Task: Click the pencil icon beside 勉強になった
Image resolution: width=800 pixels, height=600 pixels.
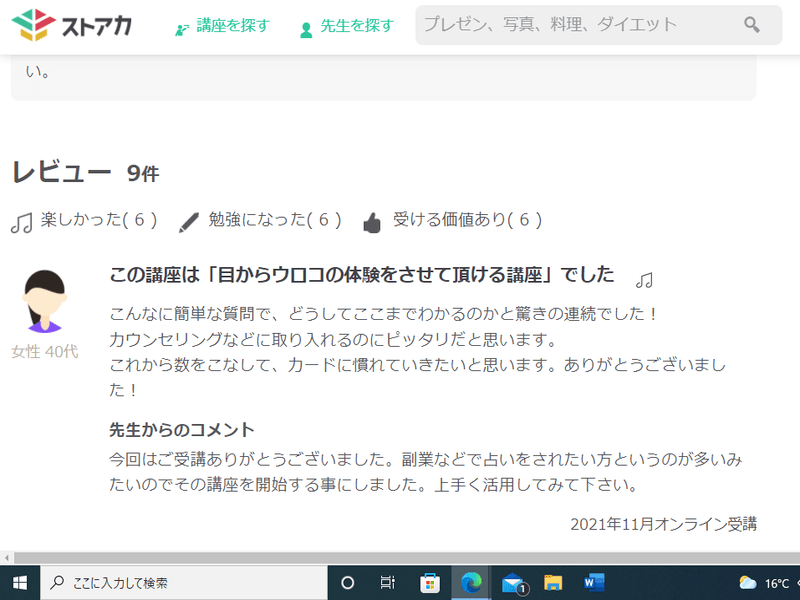Action: (189, 222)
